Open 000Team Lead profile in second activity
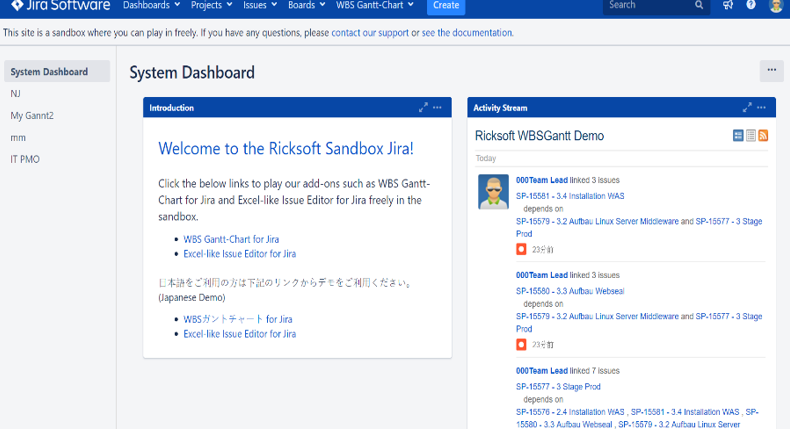The height and width of the screenshot is (444, 790). point(542,275)
